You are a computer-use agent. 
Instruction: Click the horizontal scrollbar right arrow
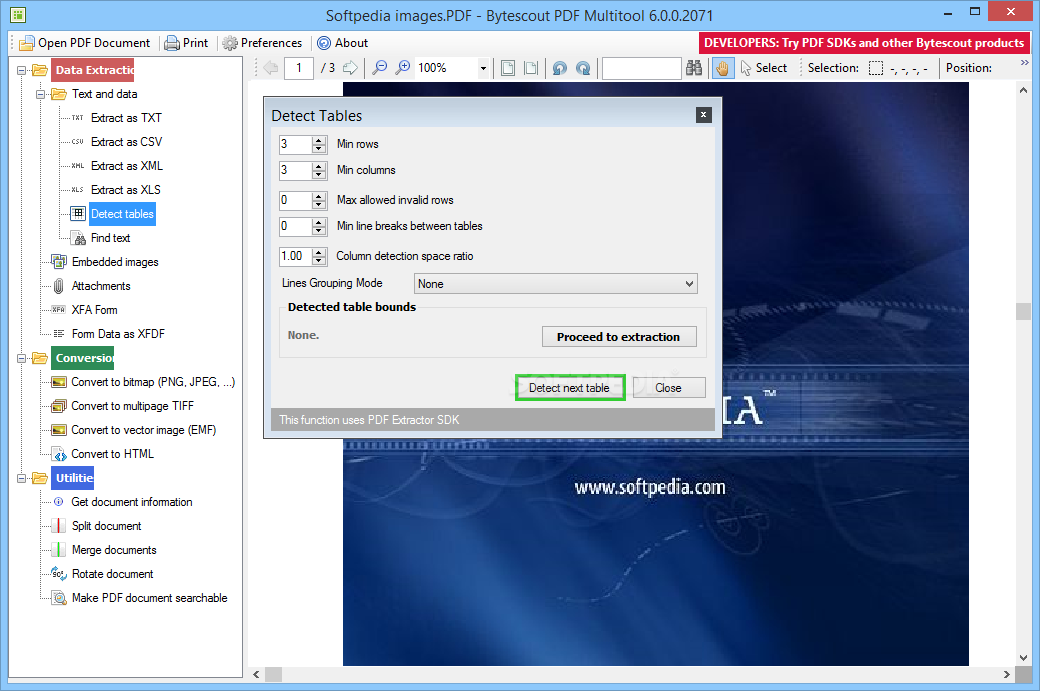[1006, 674]
